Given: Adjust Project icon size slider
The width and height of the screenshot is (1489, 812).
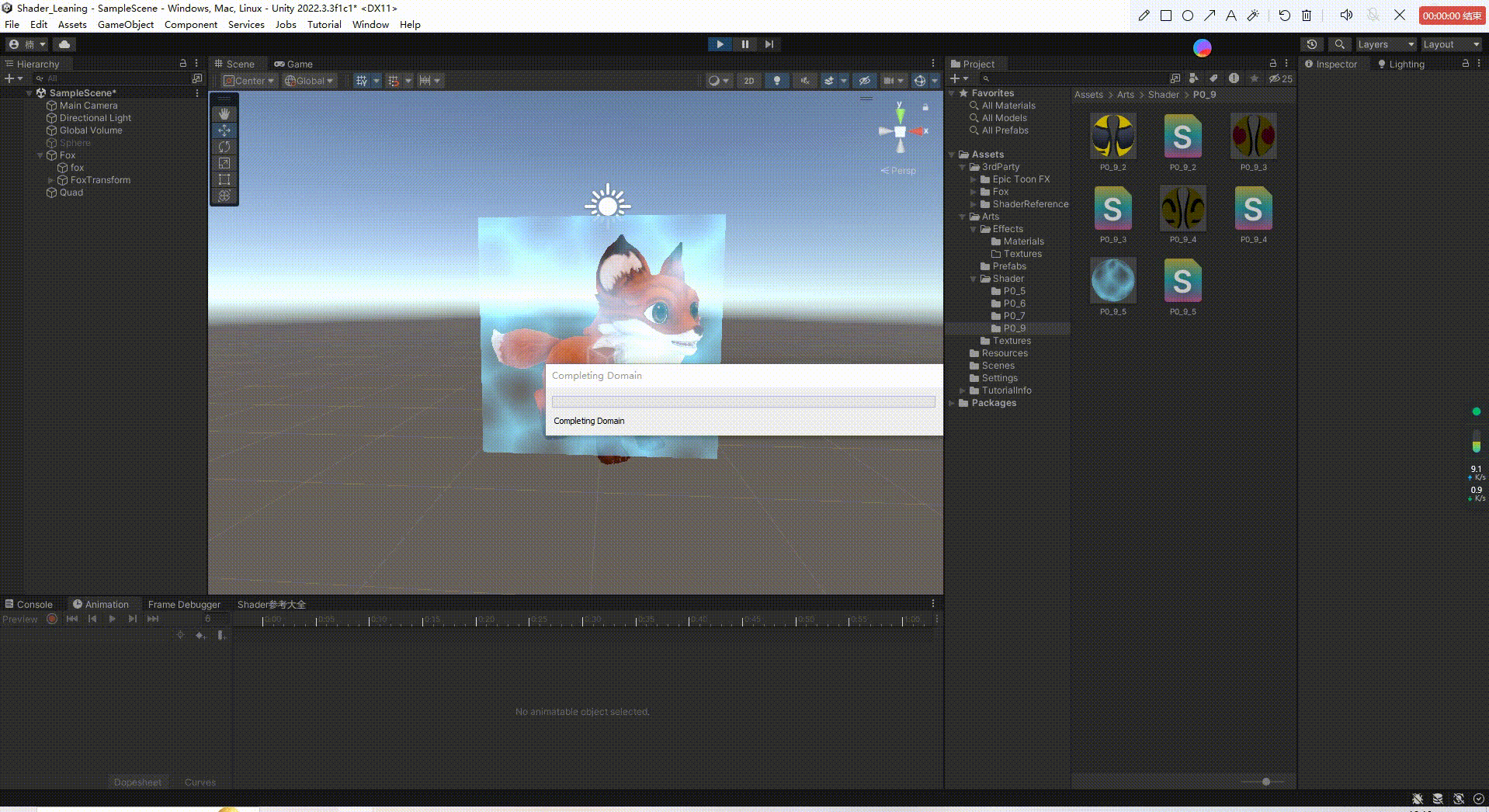Looking at the screenshot, I should click(x=1266, y=782).
